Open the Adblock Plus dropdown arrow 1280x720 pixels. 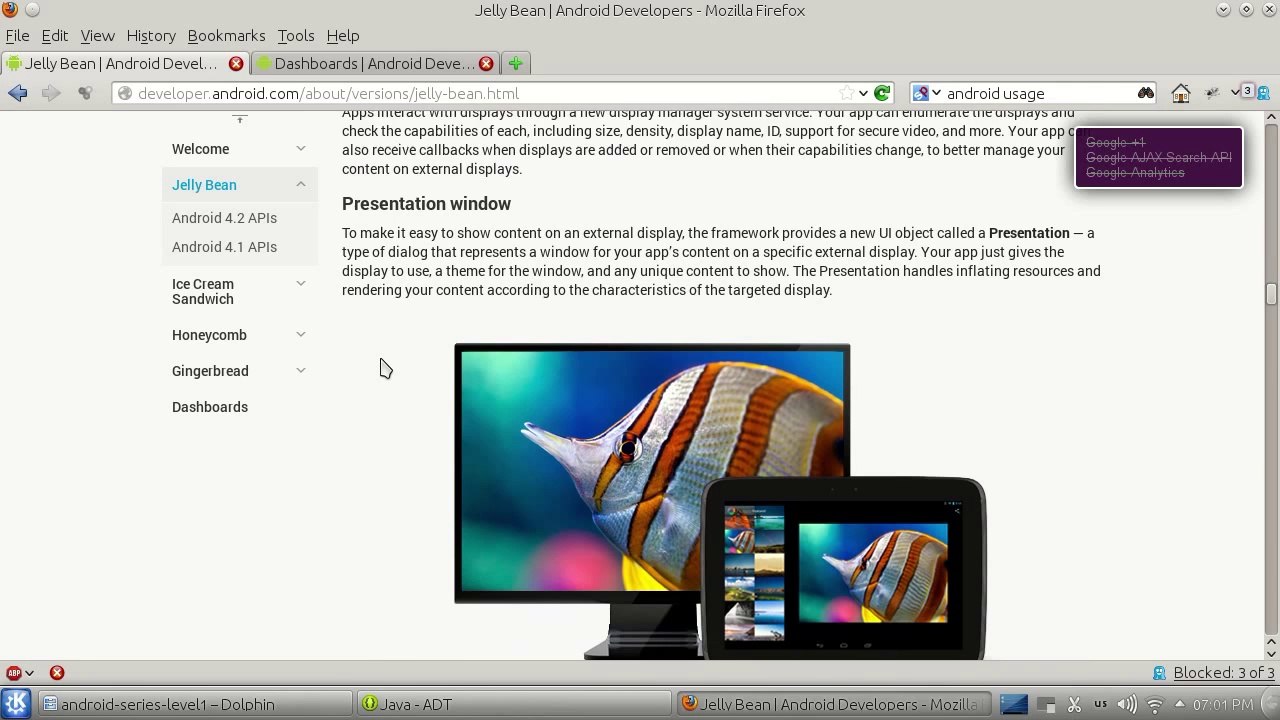pyautogui.click(x=30, y=673)
